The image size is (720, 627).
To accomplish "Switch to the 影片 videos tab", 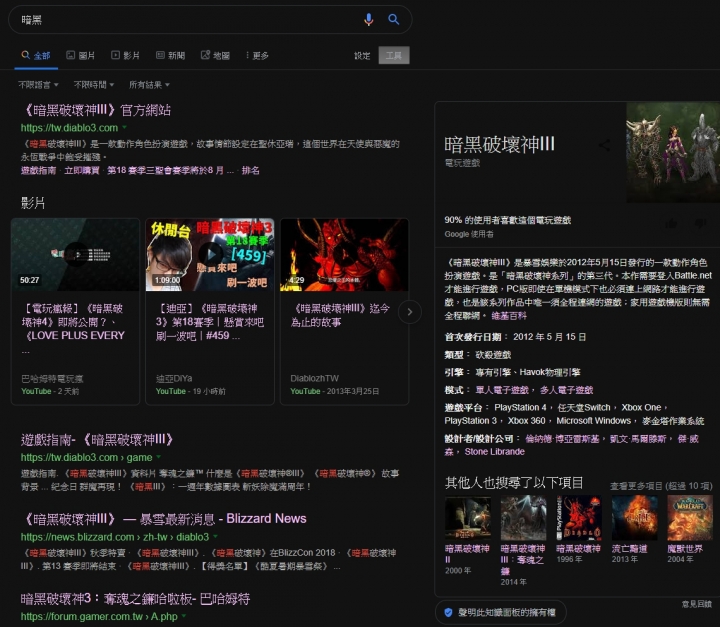I will point(125,56).
